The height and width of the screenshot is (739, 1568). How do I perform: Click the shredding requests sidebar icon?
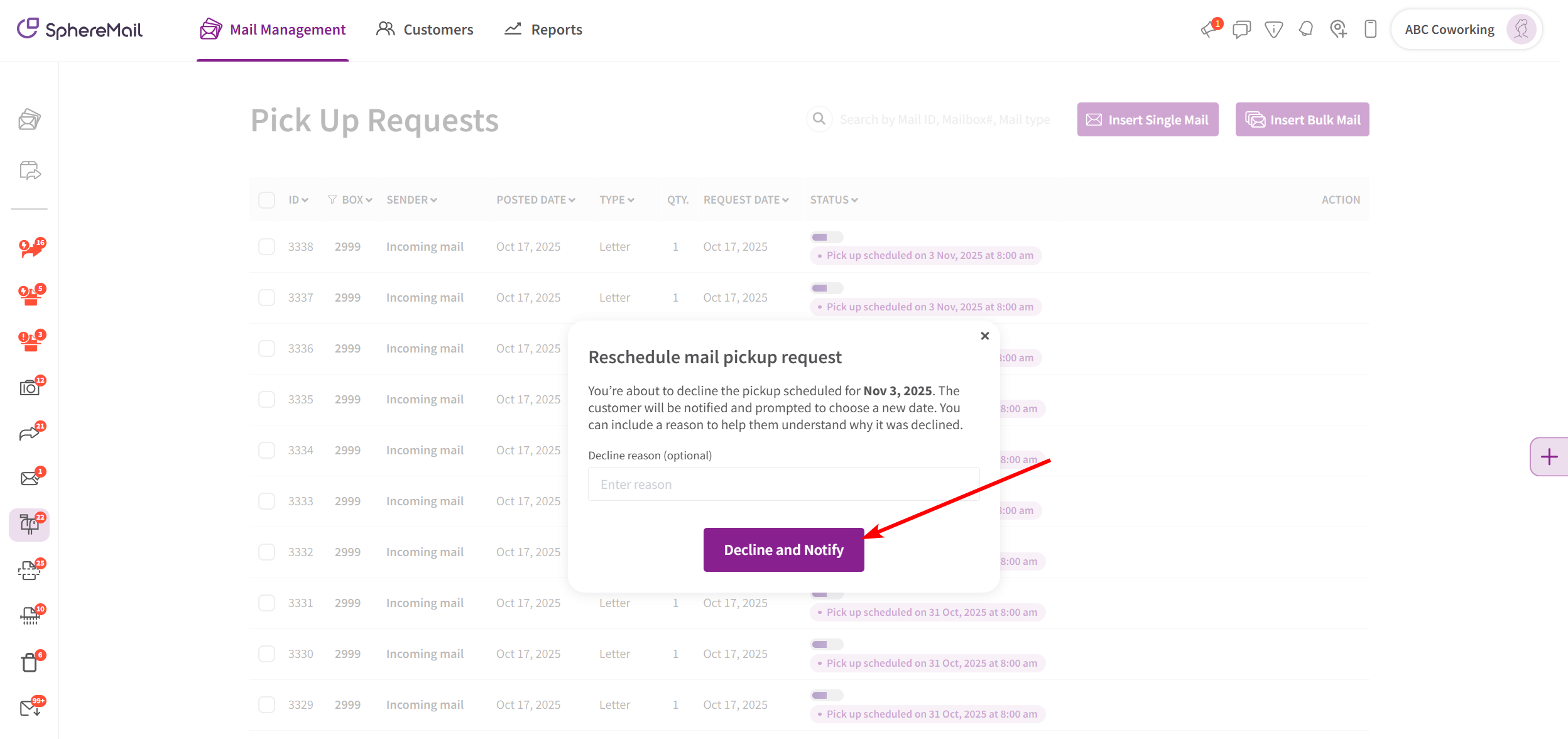(x=30, y=616)
